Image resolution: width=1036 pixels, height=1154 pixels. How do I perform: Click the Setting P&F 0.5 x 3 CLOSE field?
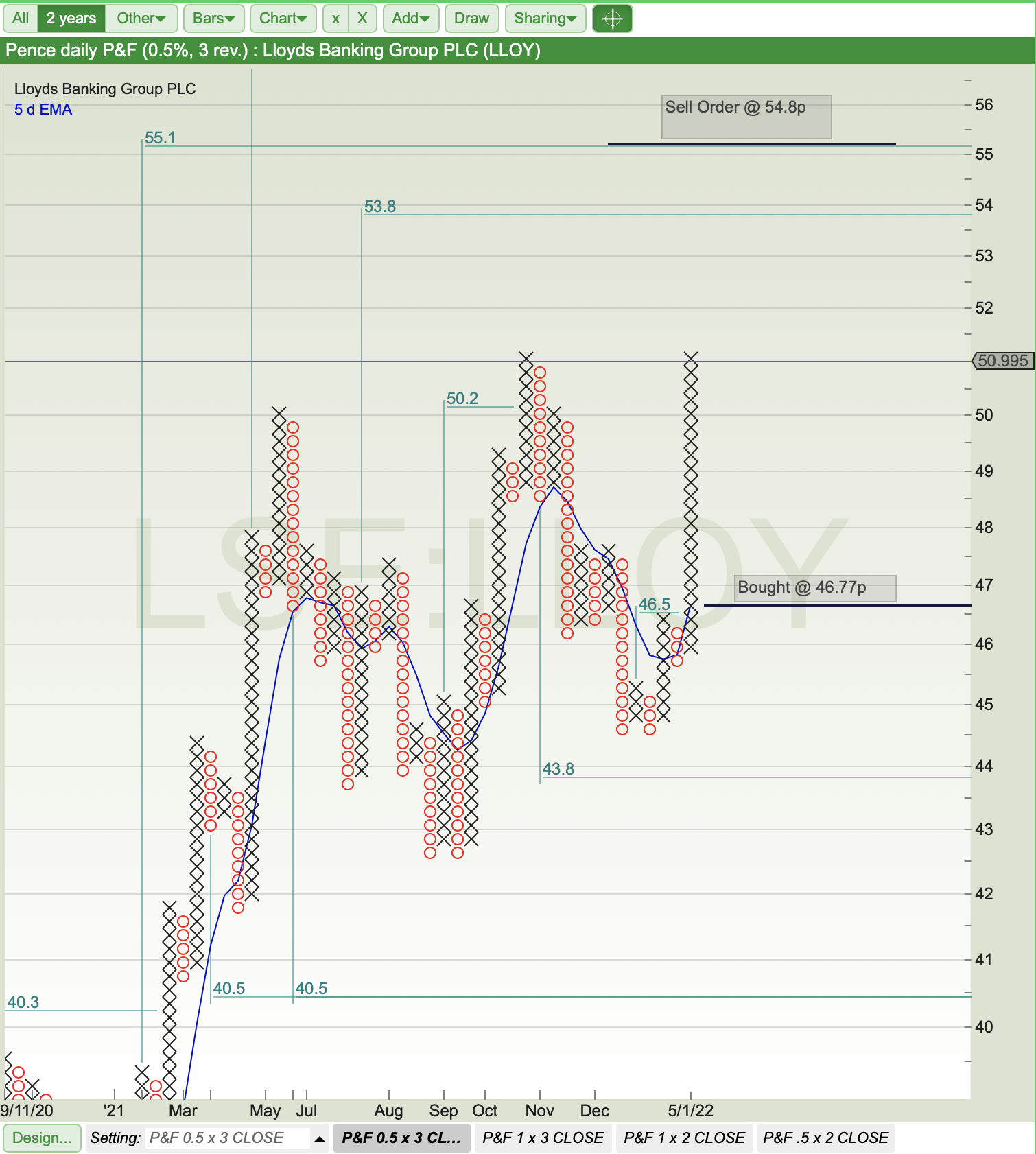(x=227, y=1138)
